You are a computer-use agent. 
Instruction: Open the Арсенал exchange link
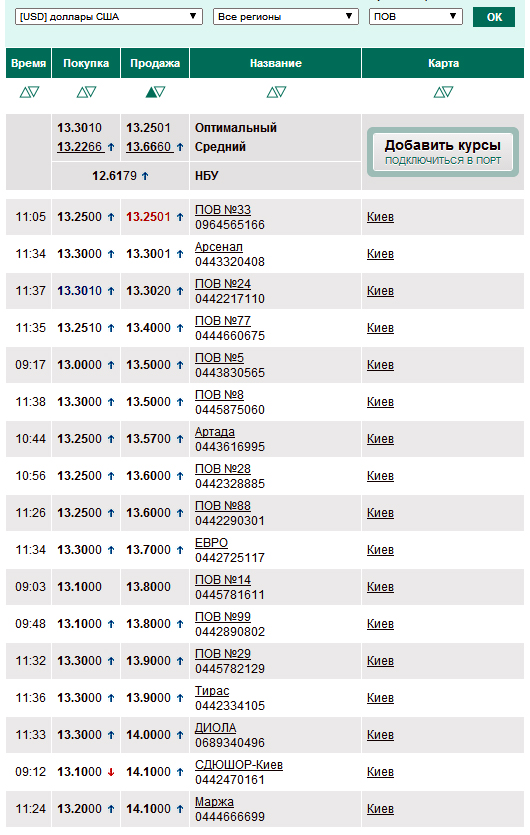pyautogui.click(x=218, y=247)
